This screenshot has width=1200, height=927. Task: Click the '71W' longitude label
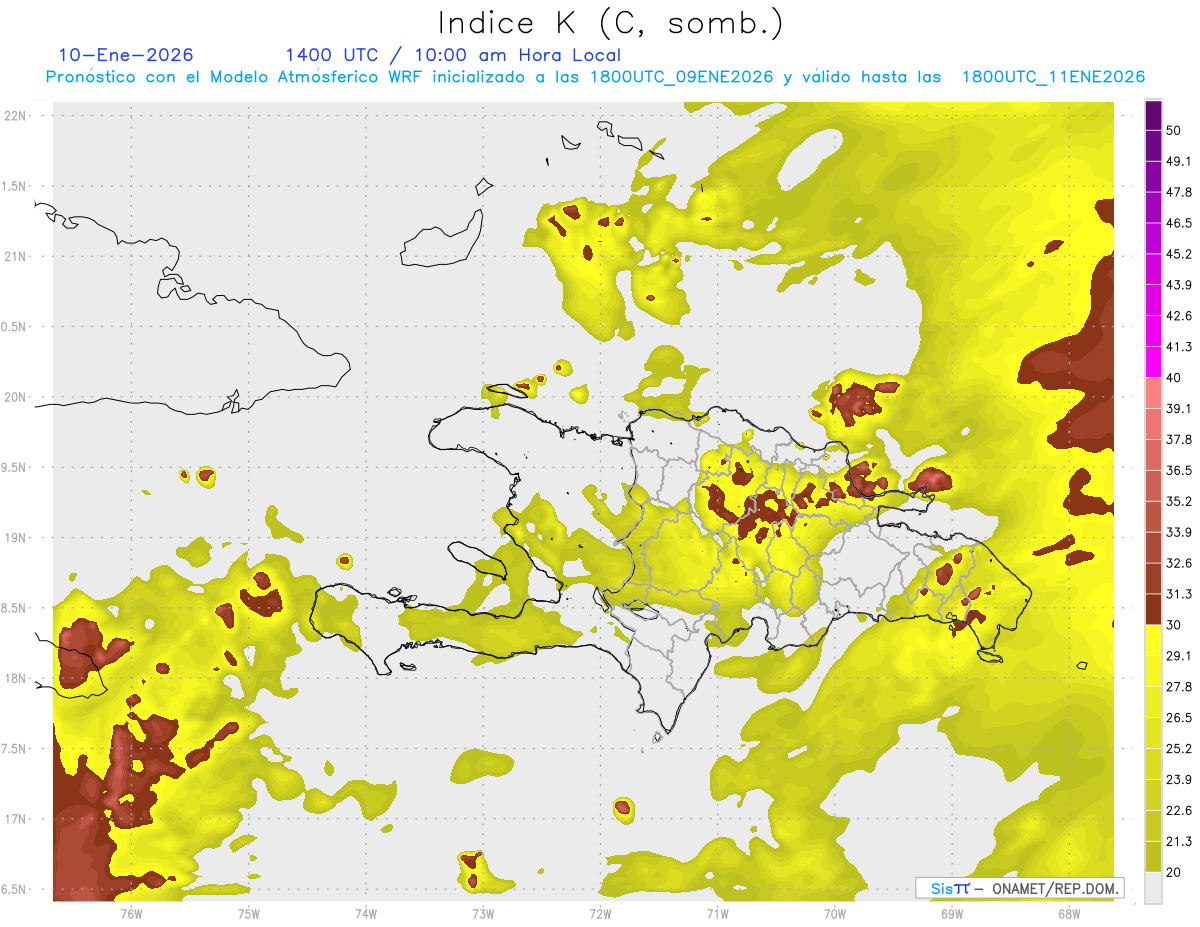click(717, 913)
